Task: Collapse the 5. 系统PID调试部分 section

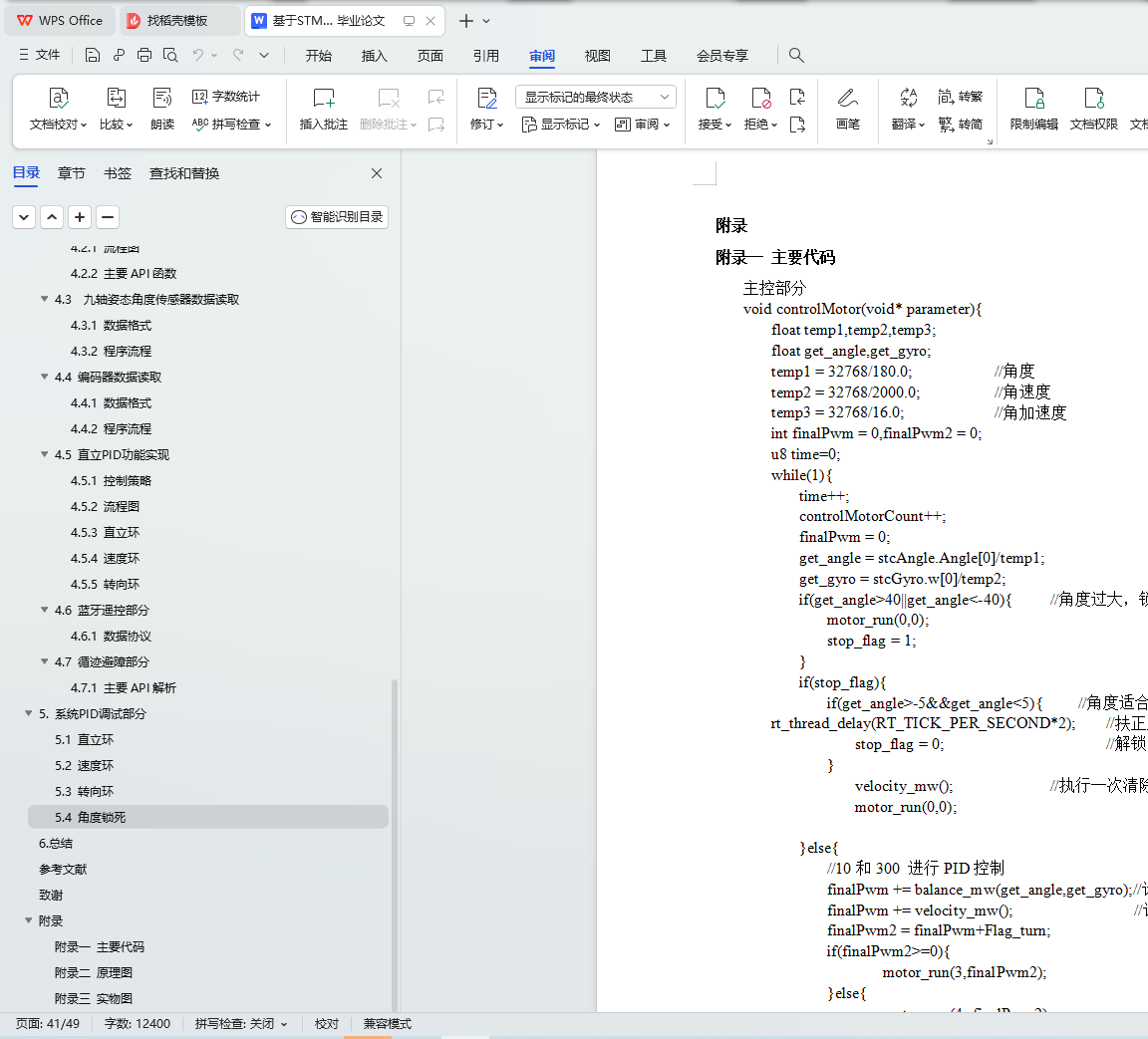Action: (x=29, y=713)
